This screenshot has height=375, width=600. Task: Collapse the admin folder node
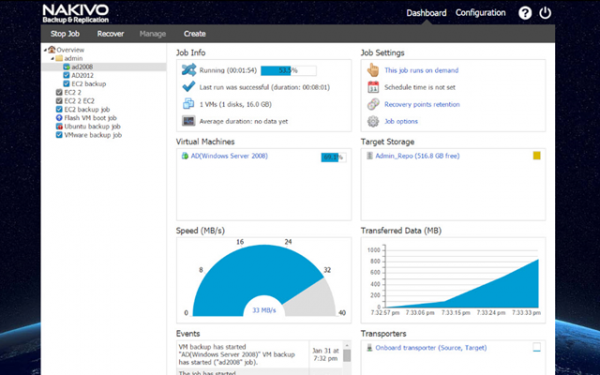52,59
